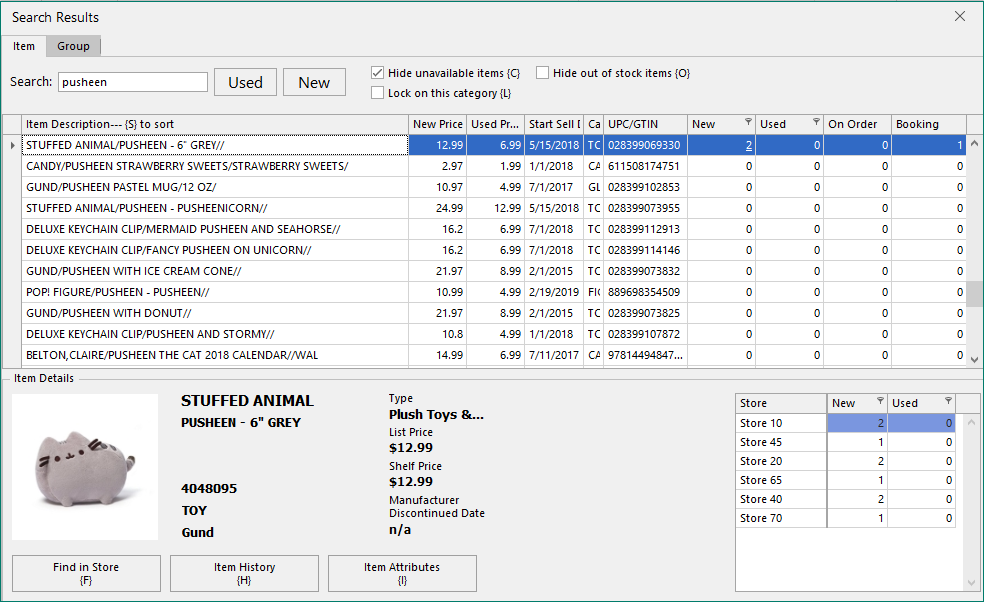
Task: Click UPC 889698354509 cell
Action: tap(645, 292)
